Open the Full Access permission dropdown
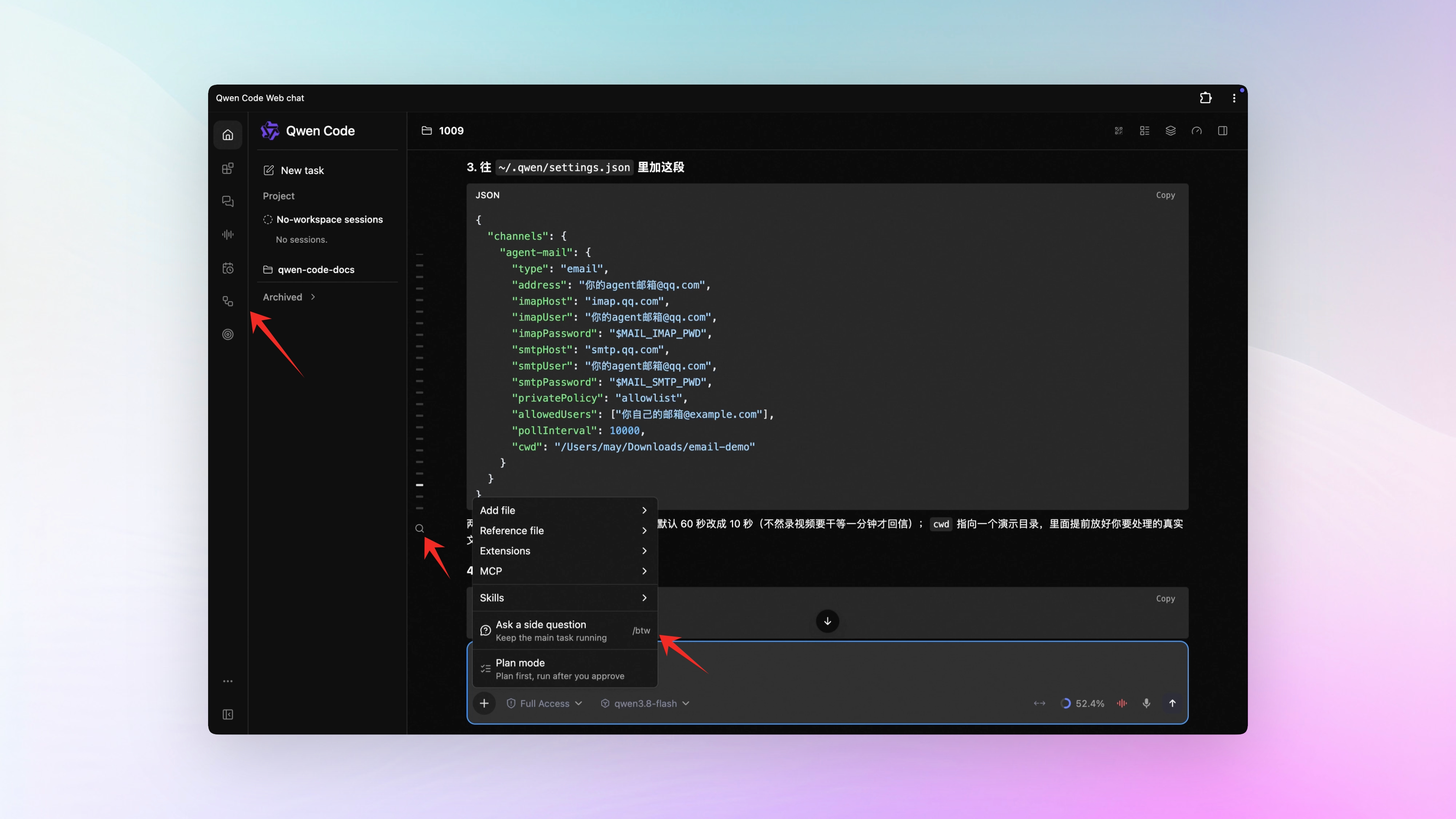Viewport: 1456px width, 819px height. [544, 703]
